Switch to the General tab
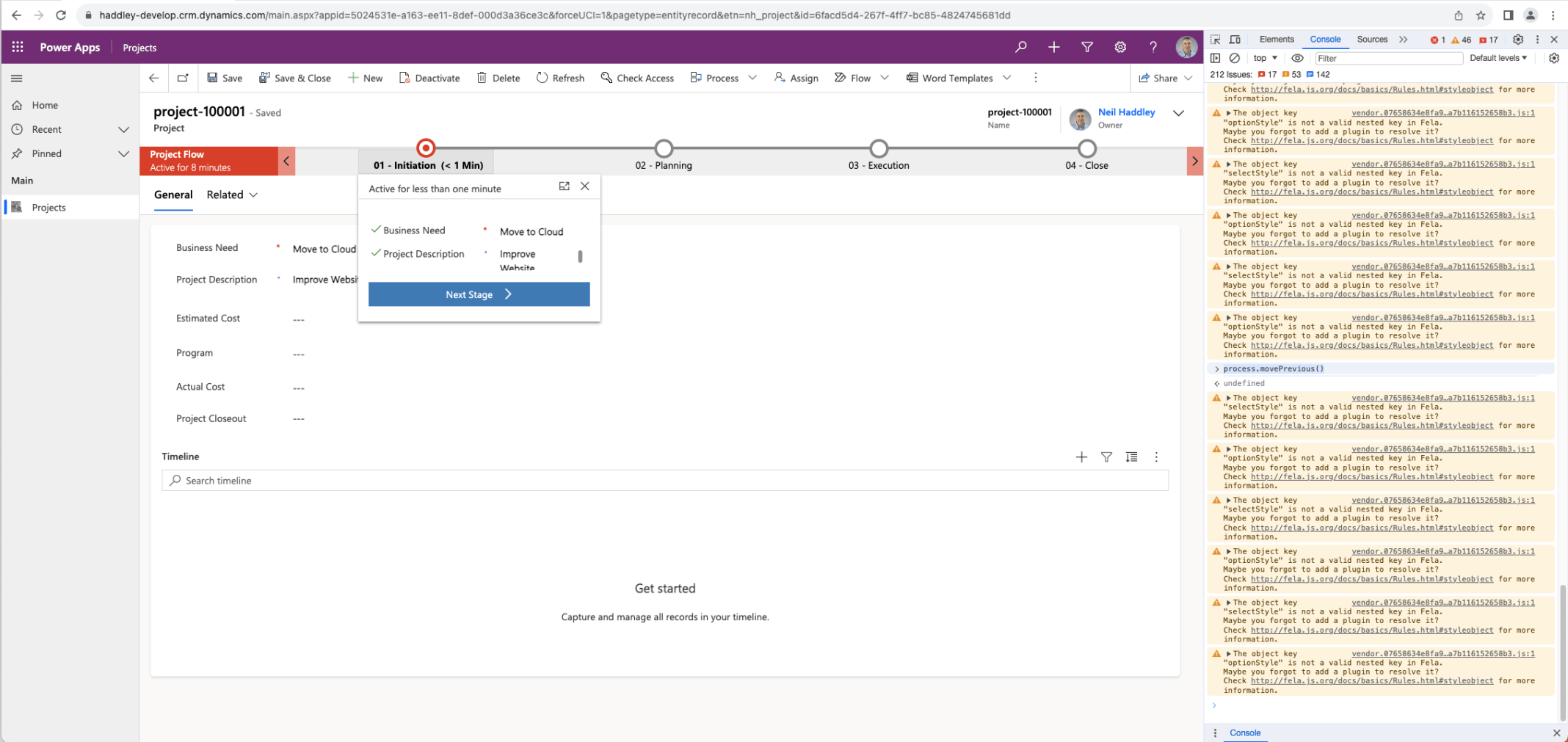 [x=173, y=194]
